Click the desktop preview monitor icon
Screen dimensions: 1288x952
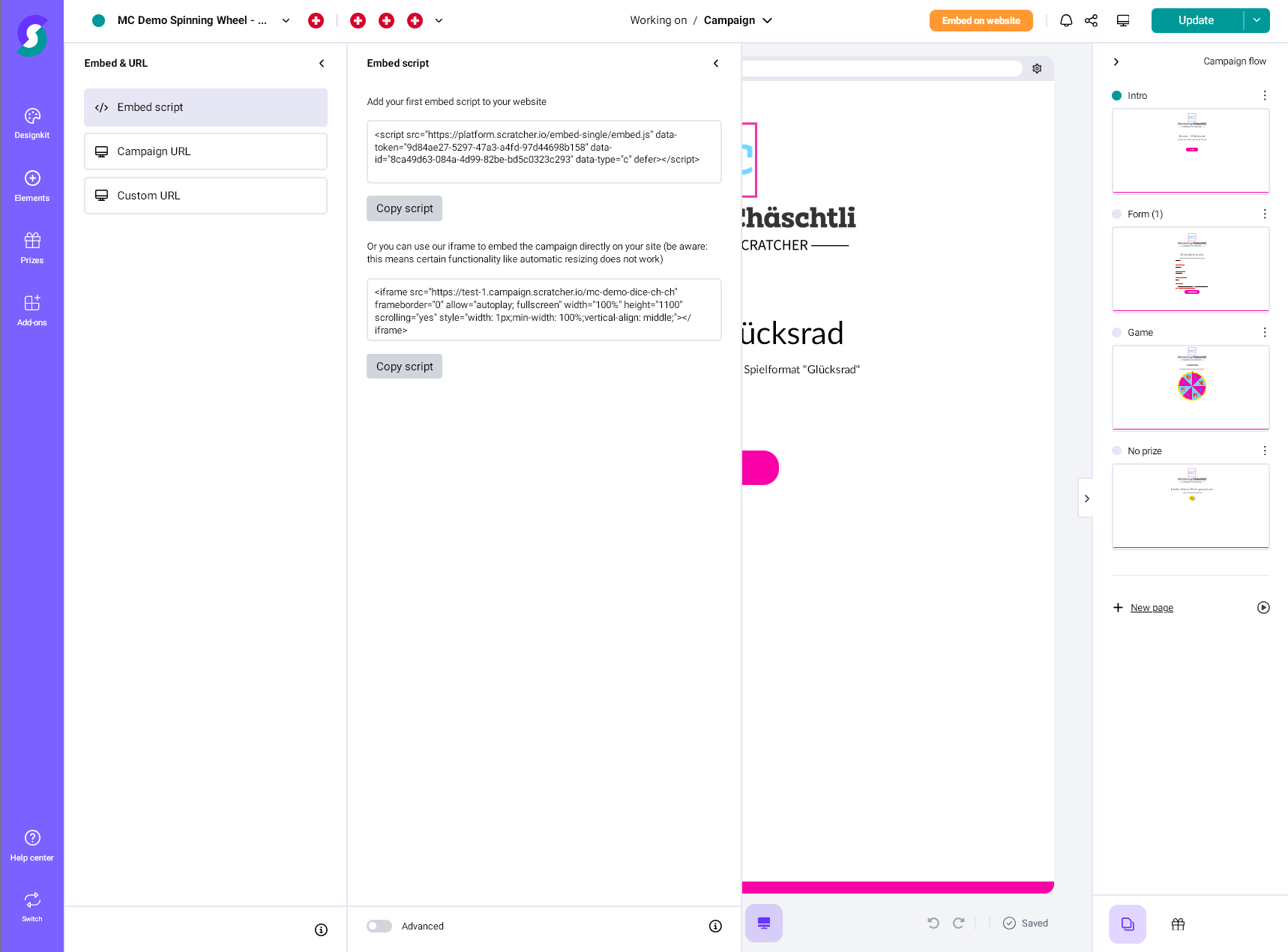(1122, 20)
